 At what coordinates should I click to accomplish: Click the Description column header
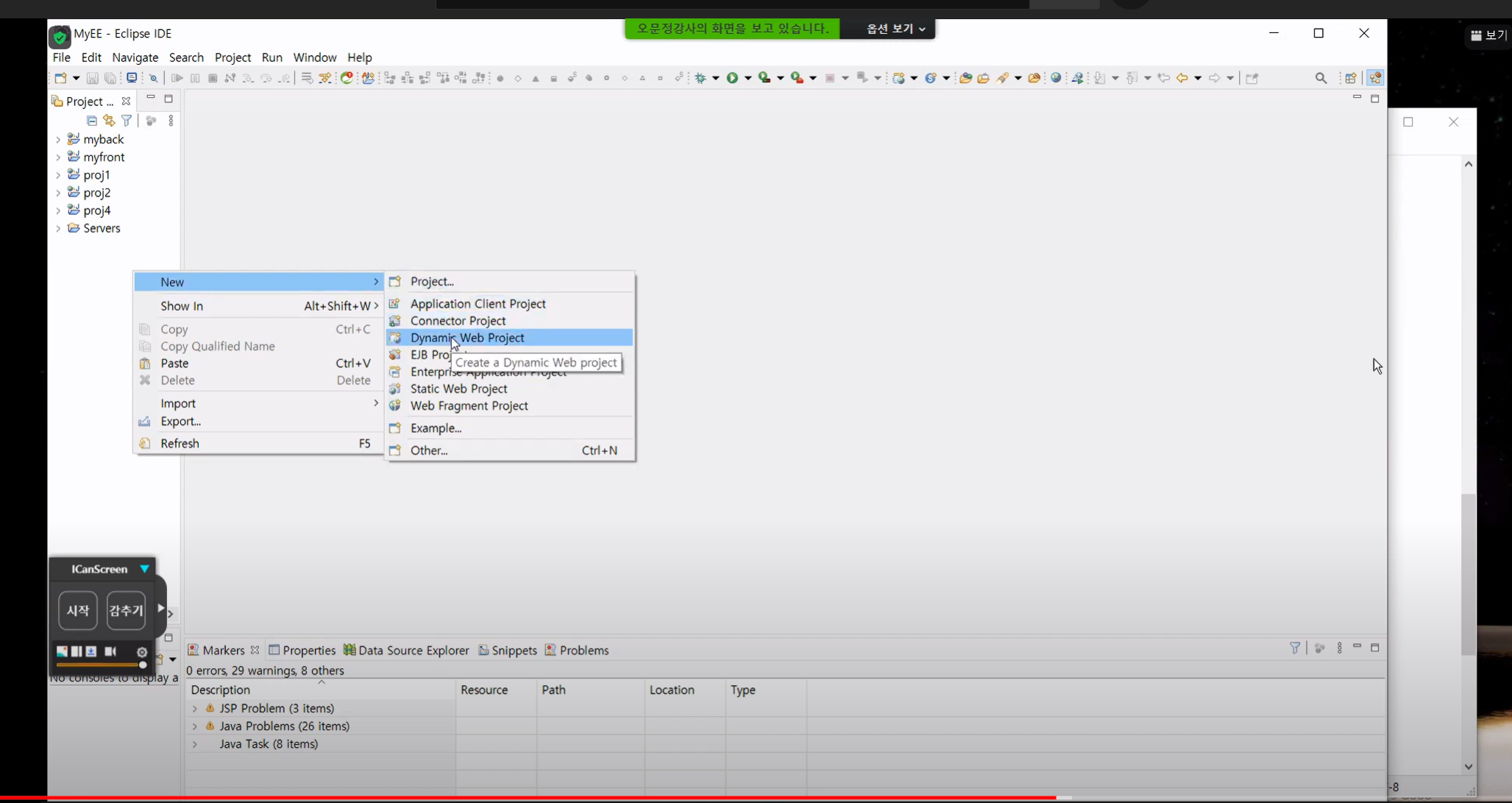coord(221,690)
